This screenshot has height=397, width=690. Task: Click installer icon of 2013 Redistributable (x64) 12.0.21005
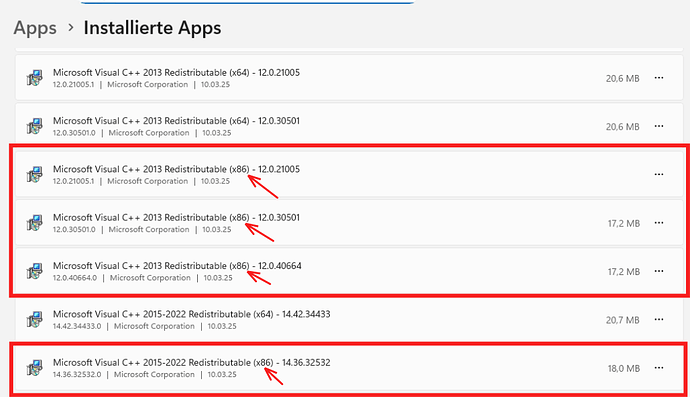[x=35, y=78]
